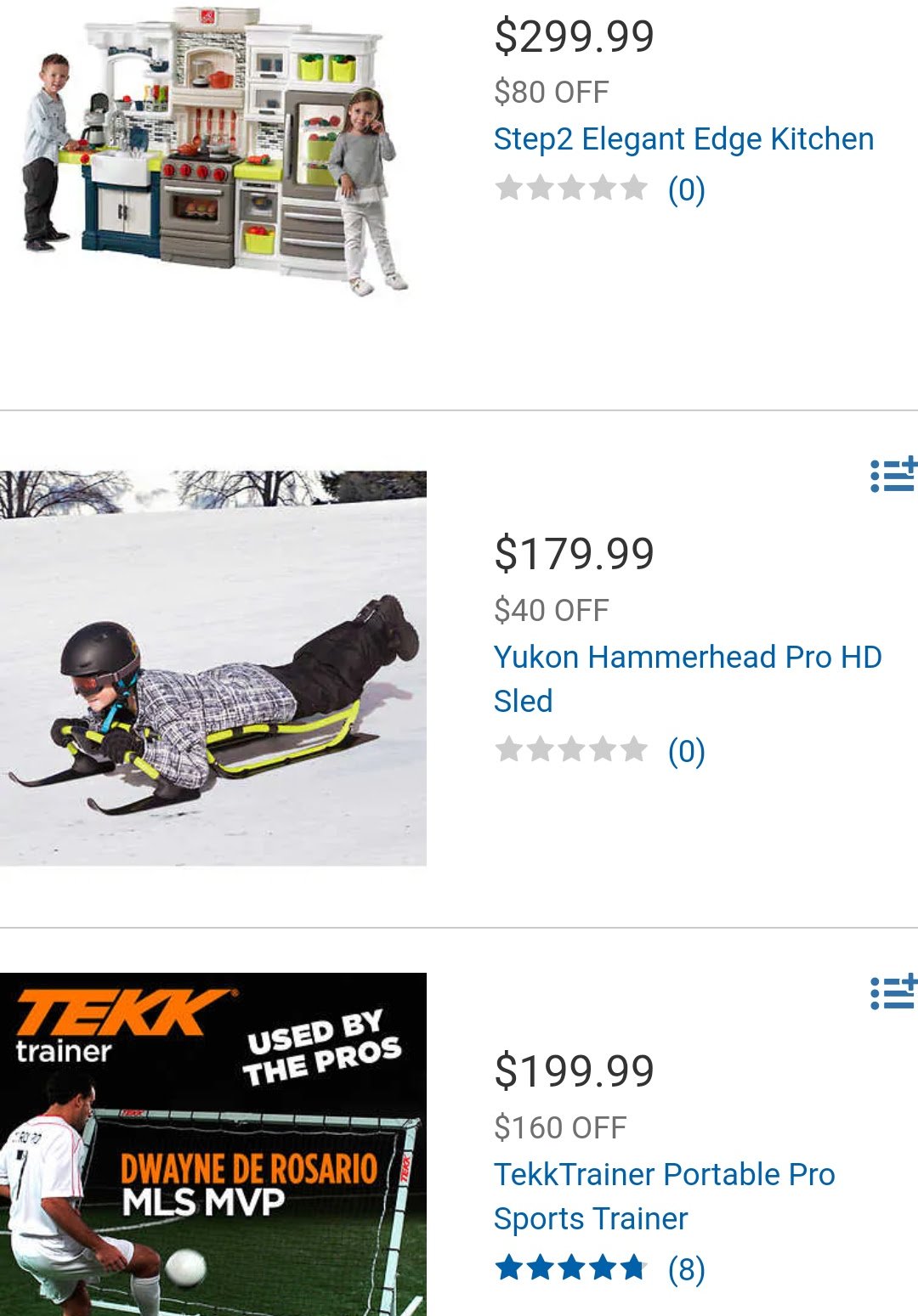This screenshot has width=918, height=1316.
Task: Tap the $160 OFF discount label
Action: [560, 1127]
